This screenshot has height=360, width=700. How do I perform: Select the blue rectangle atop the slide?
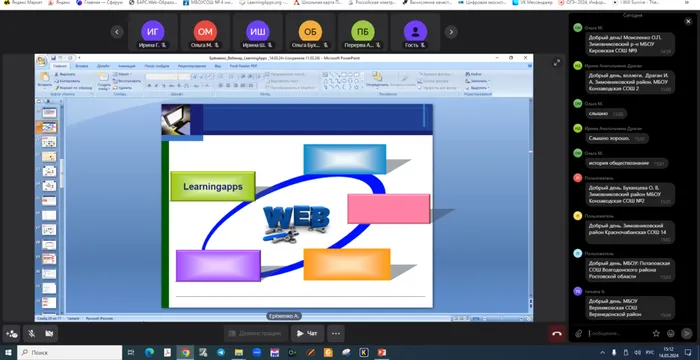345,159
